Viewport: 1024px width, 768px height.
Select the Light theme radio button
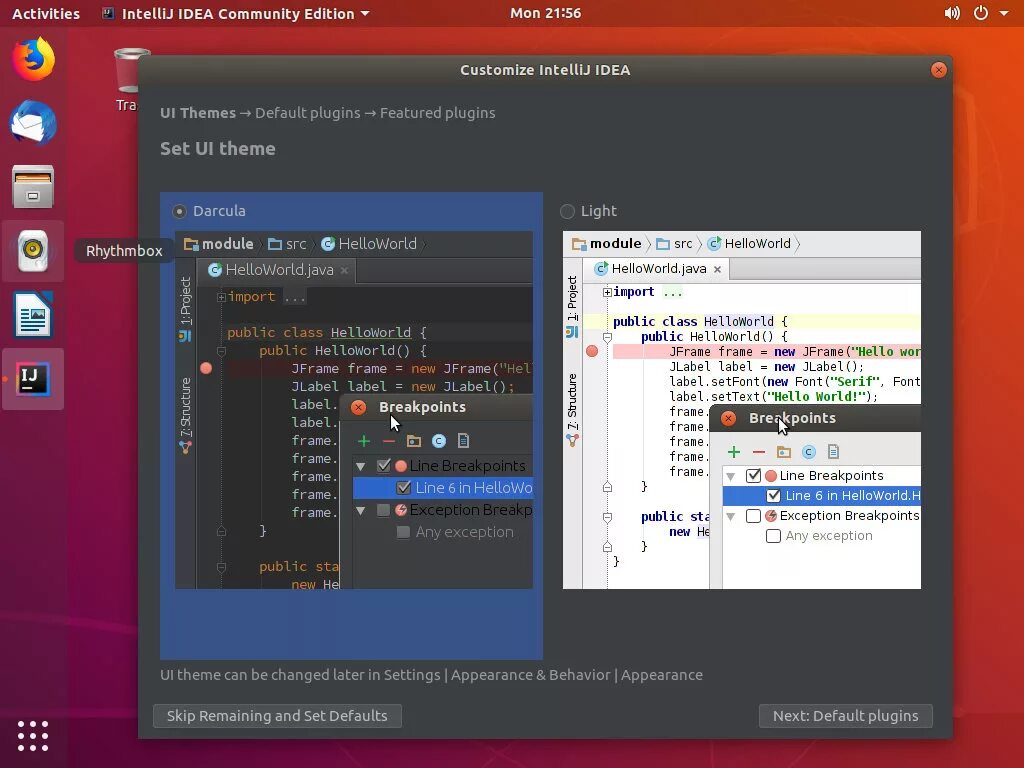coord(568,211)
